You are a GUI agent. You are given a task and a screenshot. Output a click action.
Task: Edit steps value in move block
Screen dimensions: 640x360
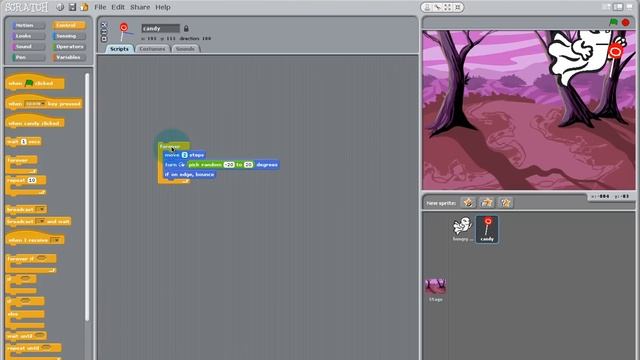pyautogui.click(x=184, y=155)
